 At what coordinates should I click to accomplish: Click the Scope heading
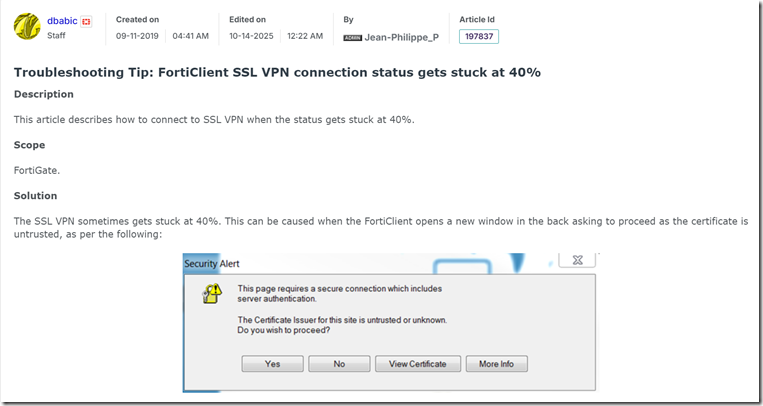coord(29,145)
